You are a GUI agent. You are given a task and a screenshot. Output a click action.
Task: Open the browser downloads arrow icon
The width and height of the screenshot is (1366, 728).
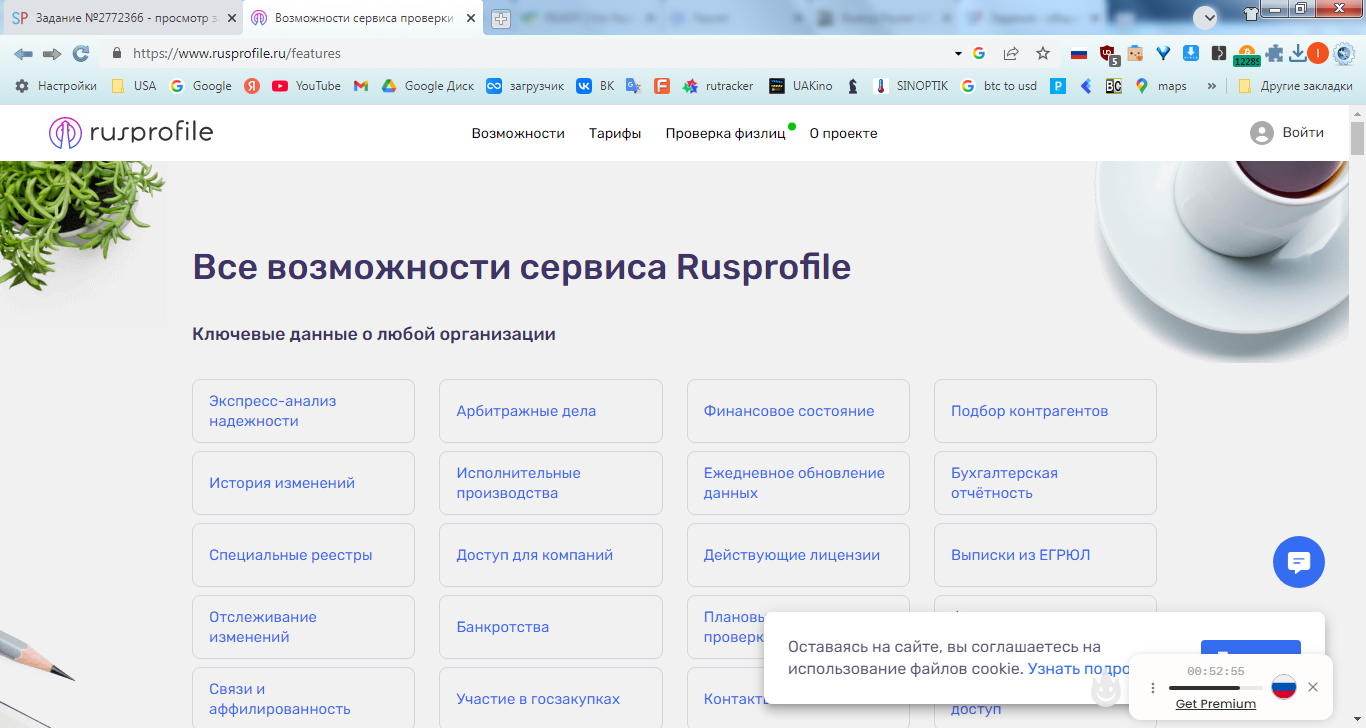click(x=1298, y=54)
